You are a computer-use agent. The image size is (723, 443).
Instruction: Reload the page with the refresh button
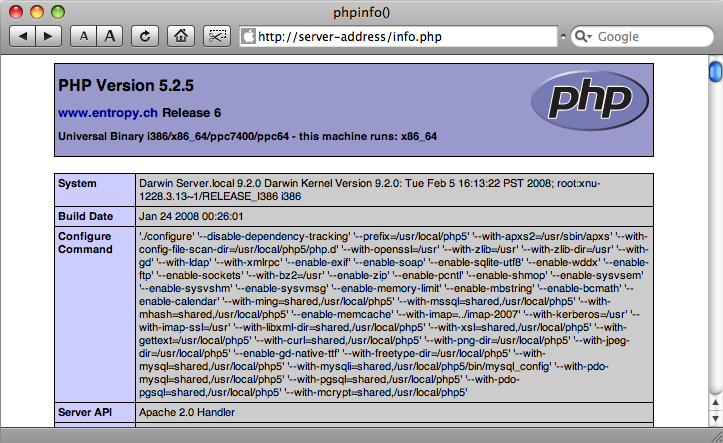pos(146,37)
